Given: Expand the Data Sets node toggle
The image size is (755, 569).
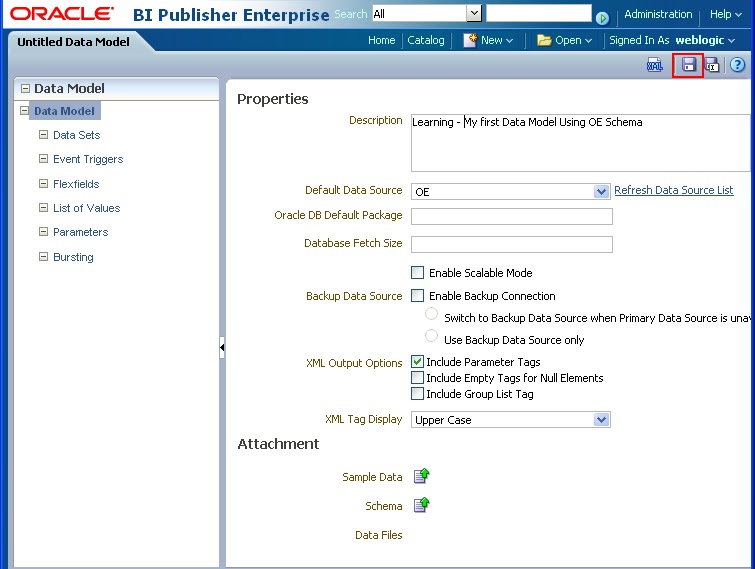Looking at the screenshot, I should (43, 134).
